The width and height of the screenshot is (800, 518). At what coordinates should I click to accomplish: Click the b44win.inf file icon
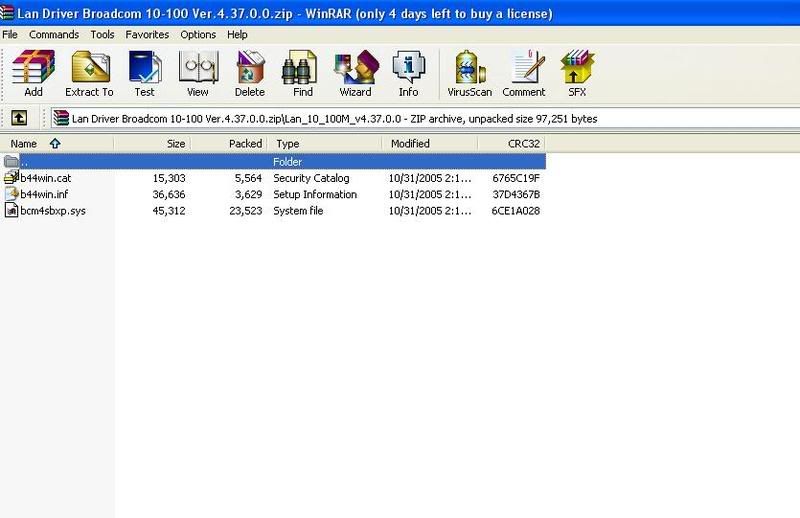(11, 193)
